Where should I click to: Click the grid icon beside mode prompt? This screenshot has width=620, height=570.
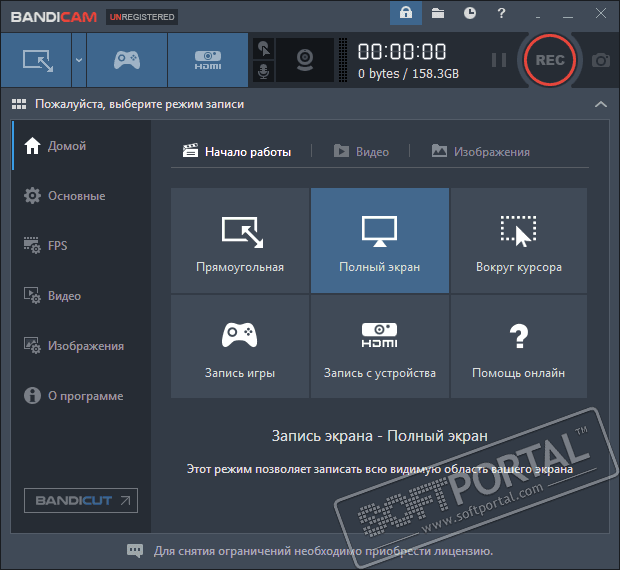point(19,104)
